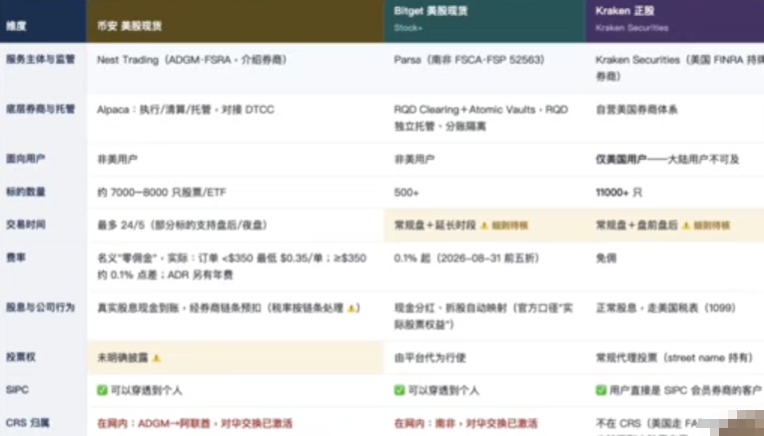Select the 币安 美股现货 column header

(129, 26)
